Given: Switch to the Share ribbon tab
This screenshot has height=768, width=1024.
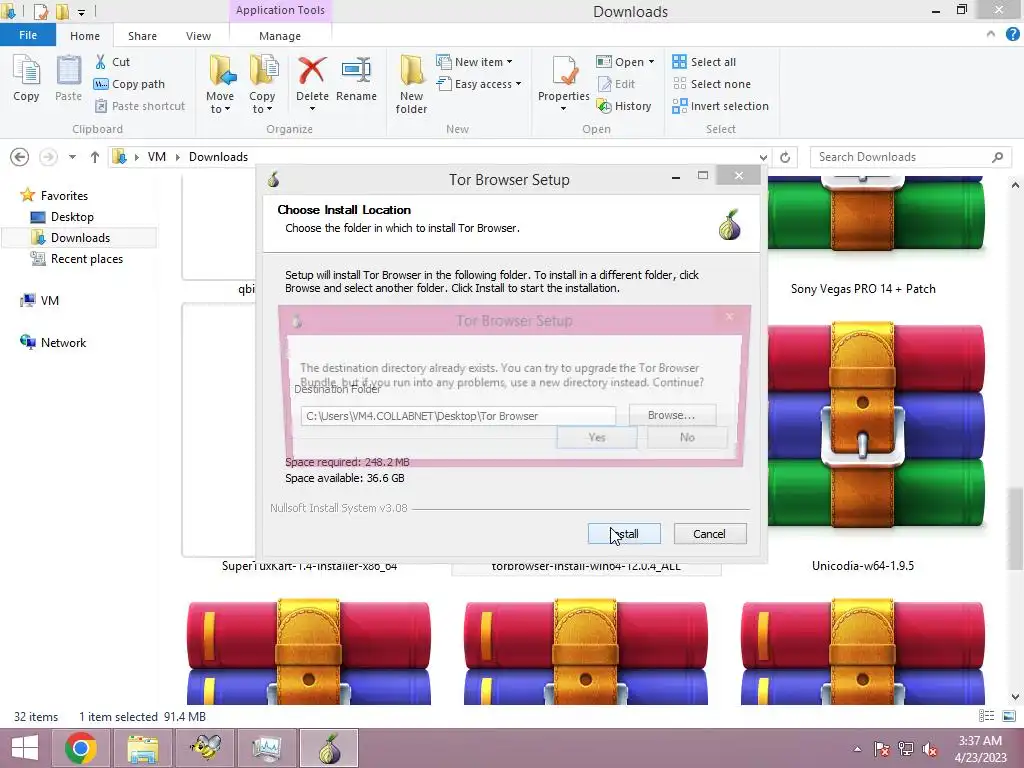Looking at the screenshot, I should [142, 36].
